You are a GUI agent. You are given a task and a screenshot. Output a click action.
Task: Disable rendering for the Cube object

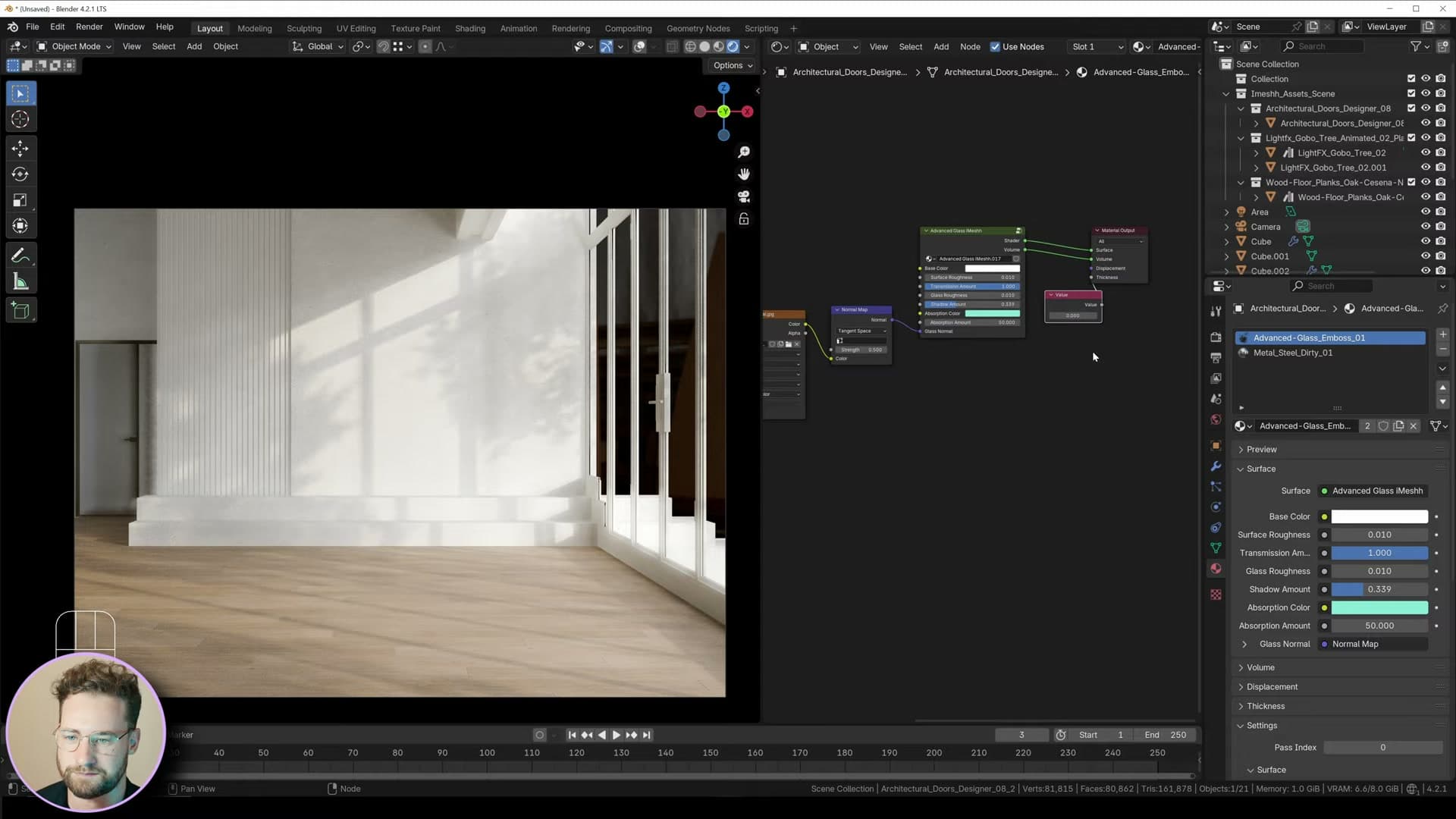tap(1440, 241)
